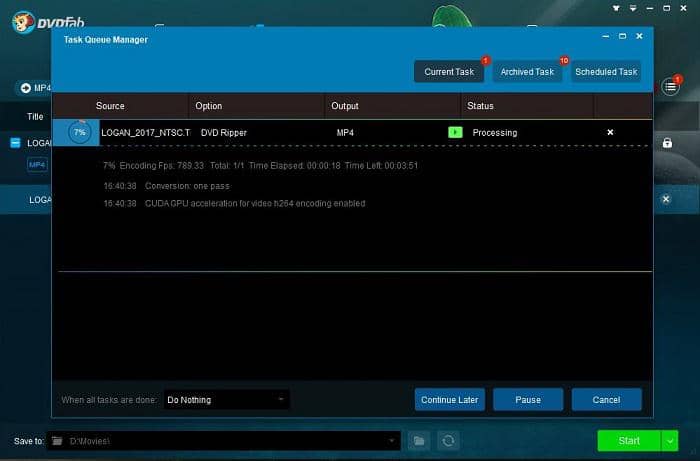700x461 pixels.
Task: Remove the LOGAN_2017_NTSC task with X icon
Action: 610,132
